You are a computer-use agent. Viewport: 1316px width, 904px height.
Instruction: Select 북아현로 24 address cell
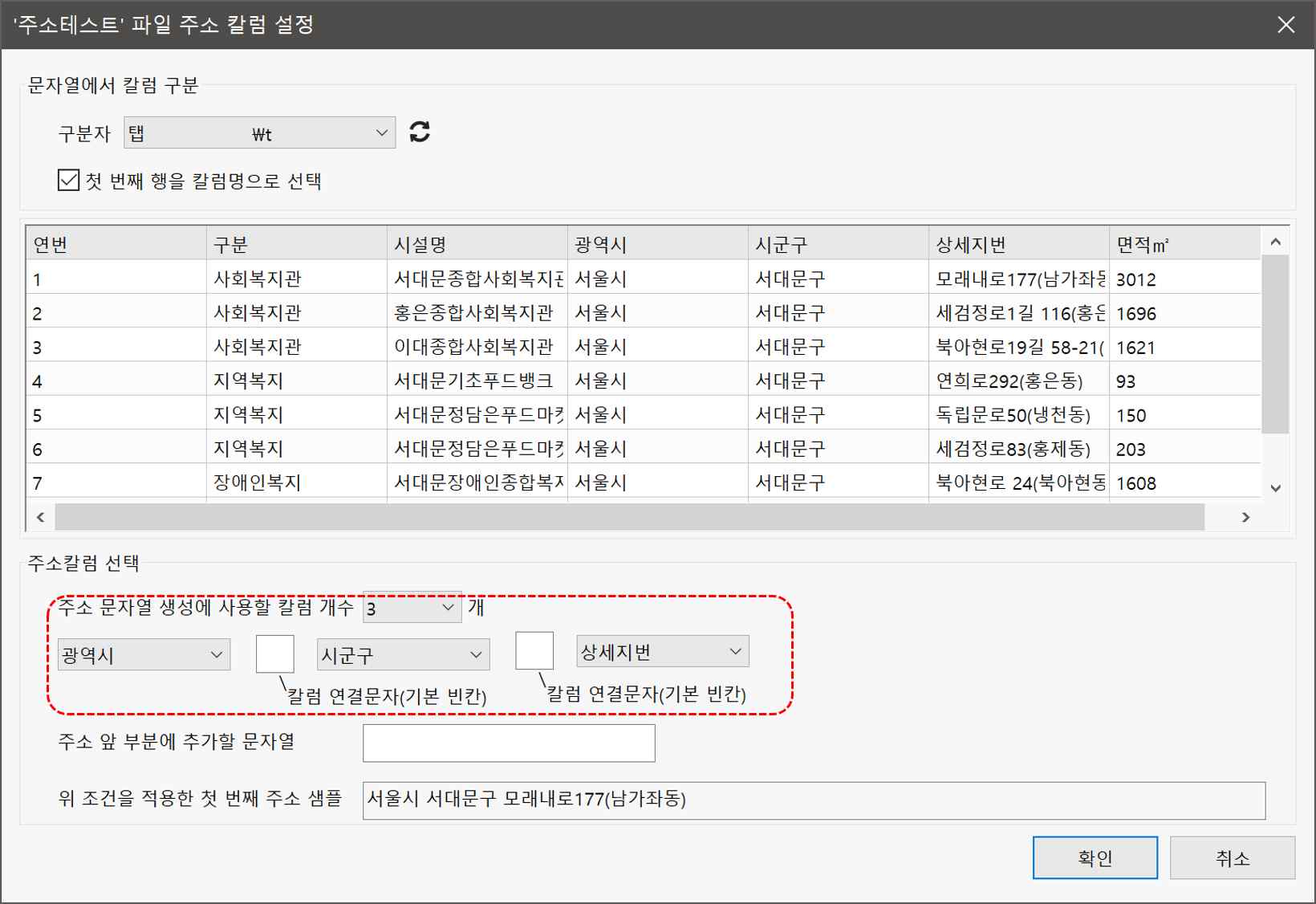tap(1019, 482)
